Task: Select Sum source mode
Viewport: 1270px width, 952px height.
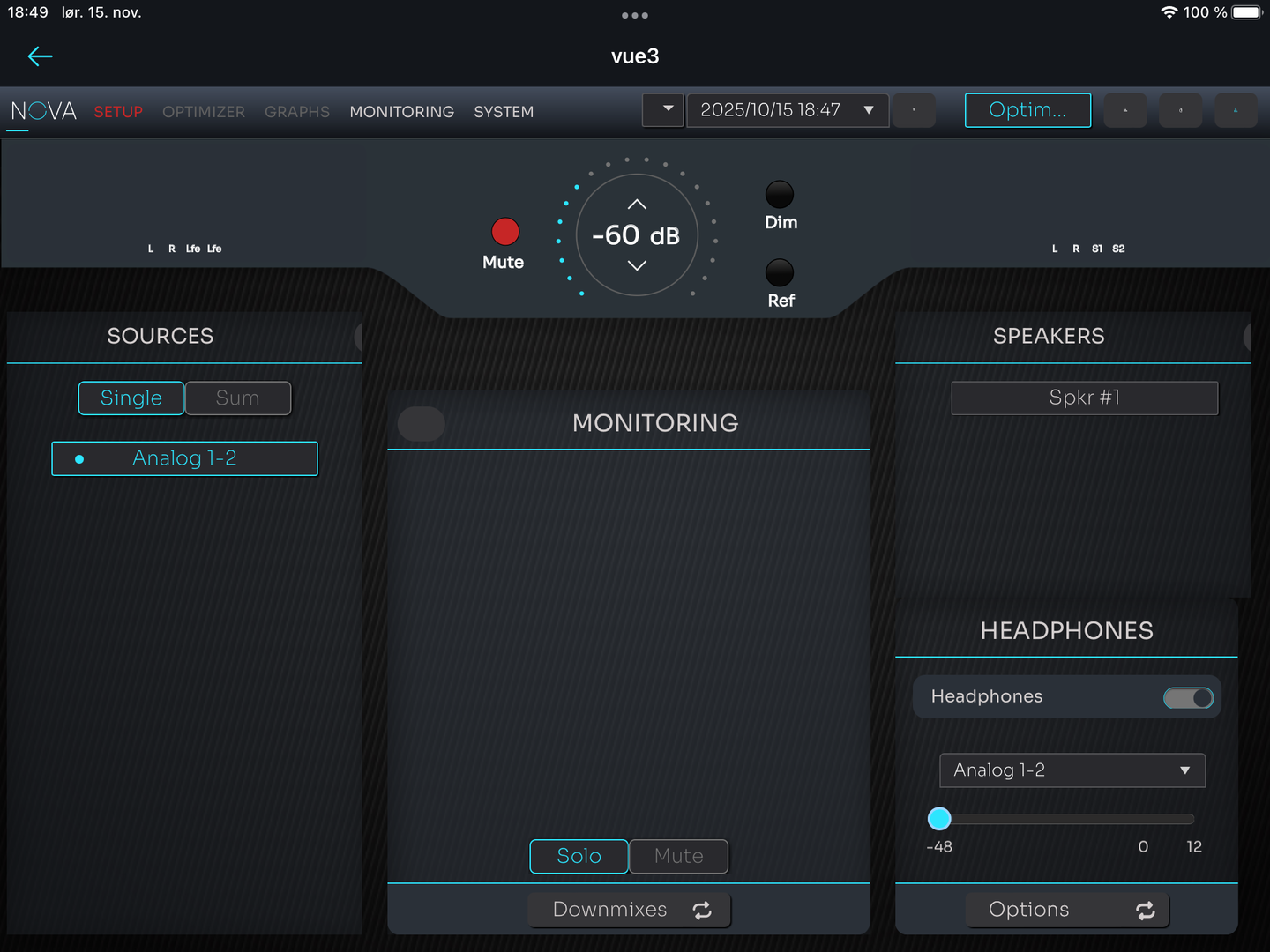Action: [238, 398]
